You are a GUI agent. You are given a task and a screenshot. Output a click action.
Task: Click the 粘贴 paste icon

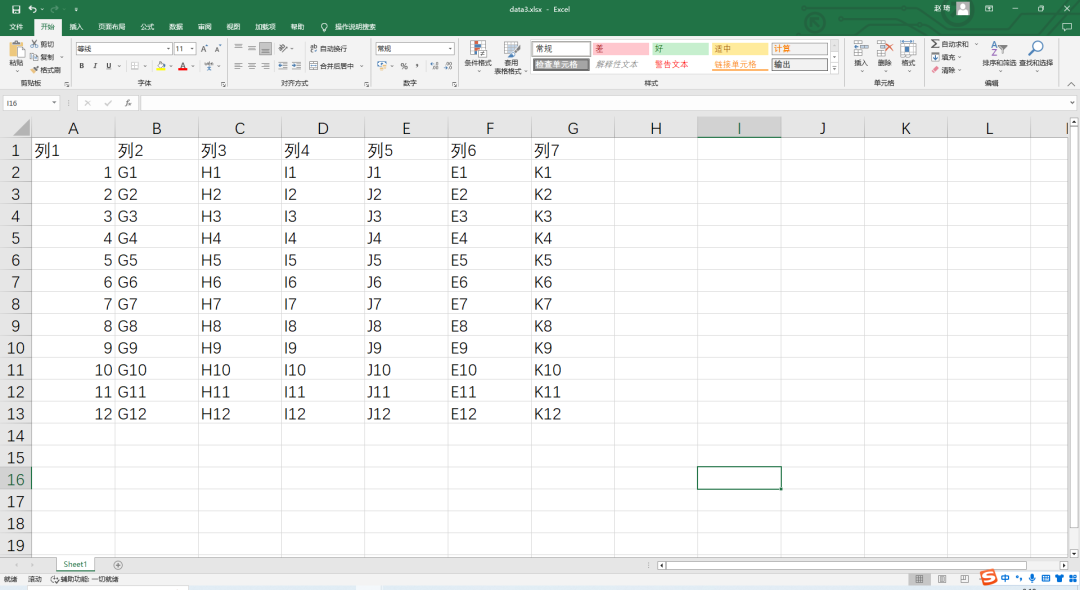point(16,49)
